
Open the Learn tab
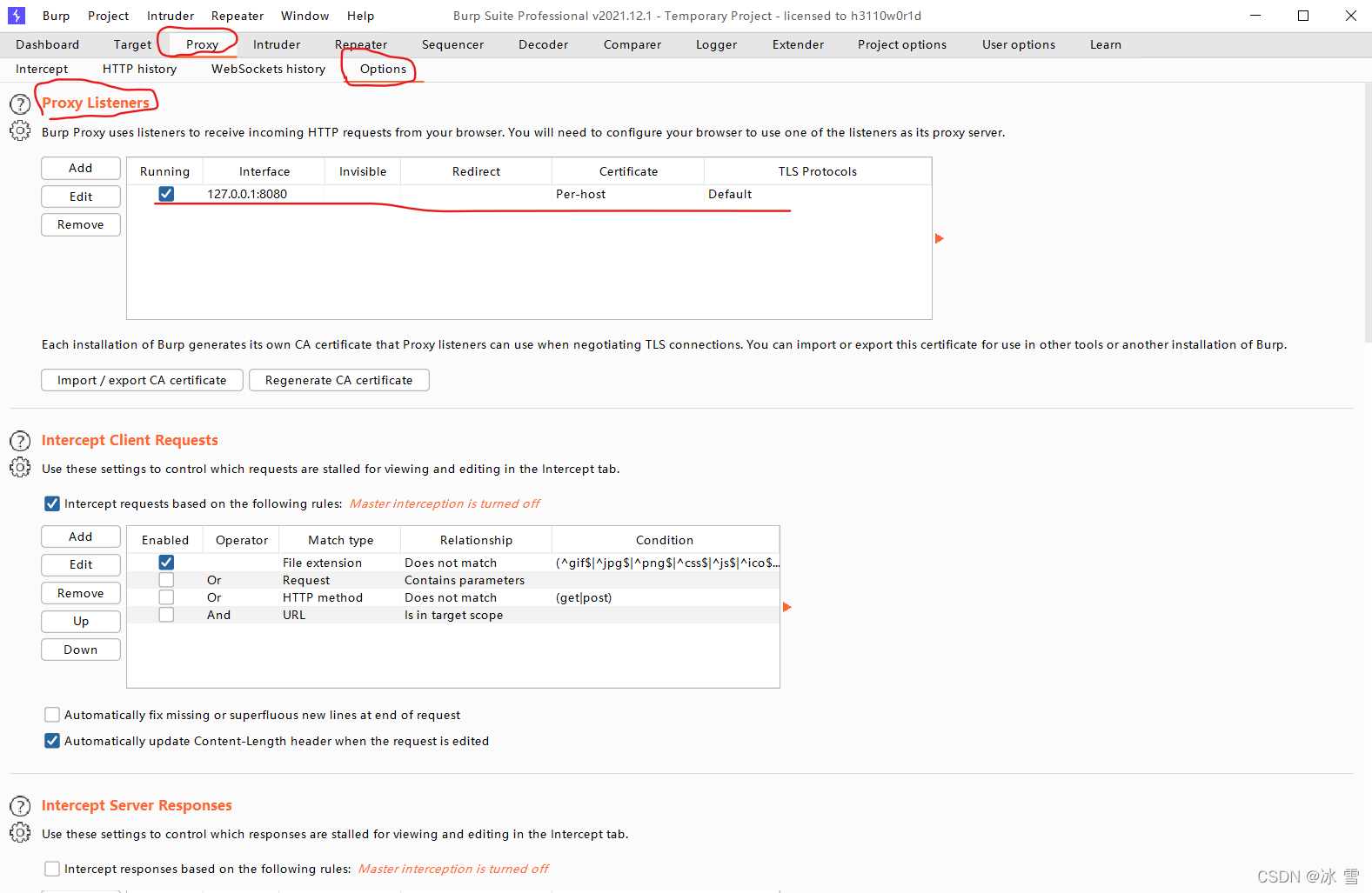1106,44
